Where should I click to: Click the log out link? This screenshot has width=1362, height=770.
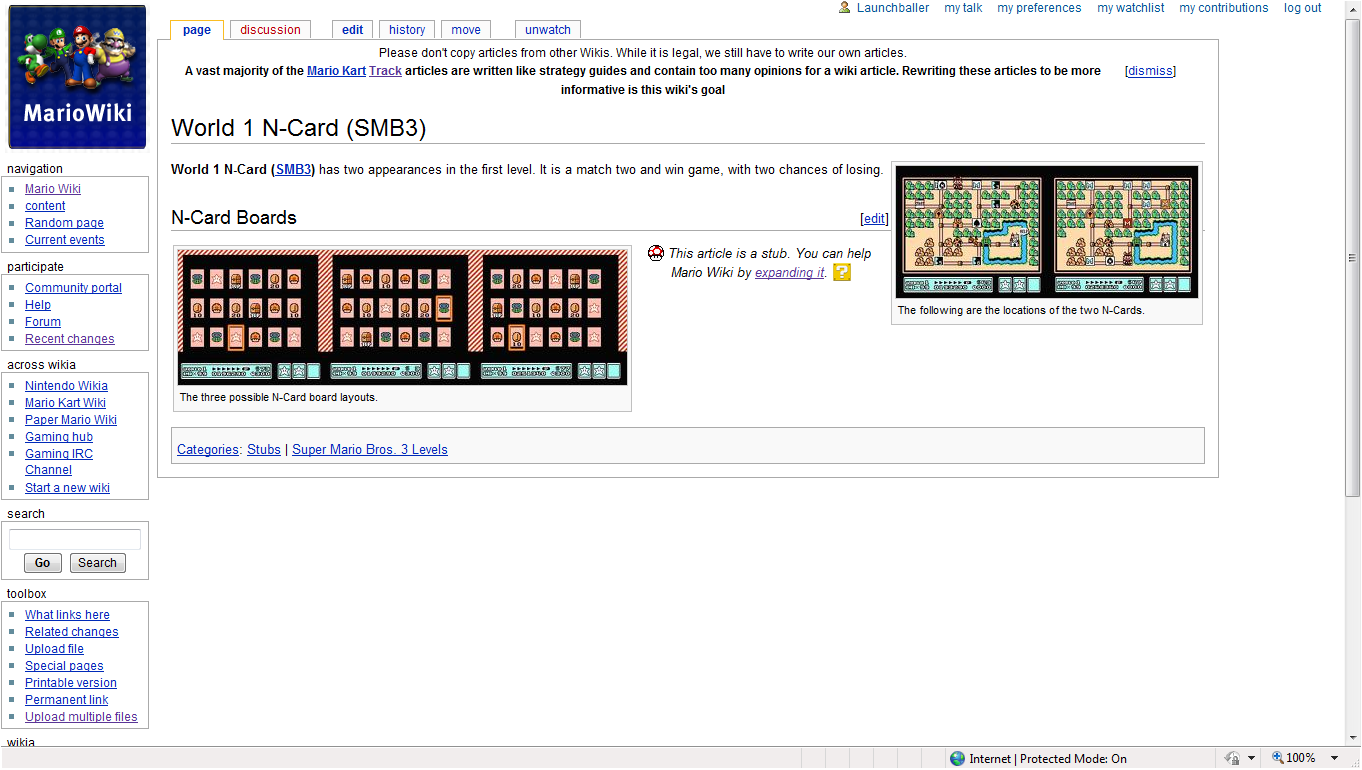1303,8
